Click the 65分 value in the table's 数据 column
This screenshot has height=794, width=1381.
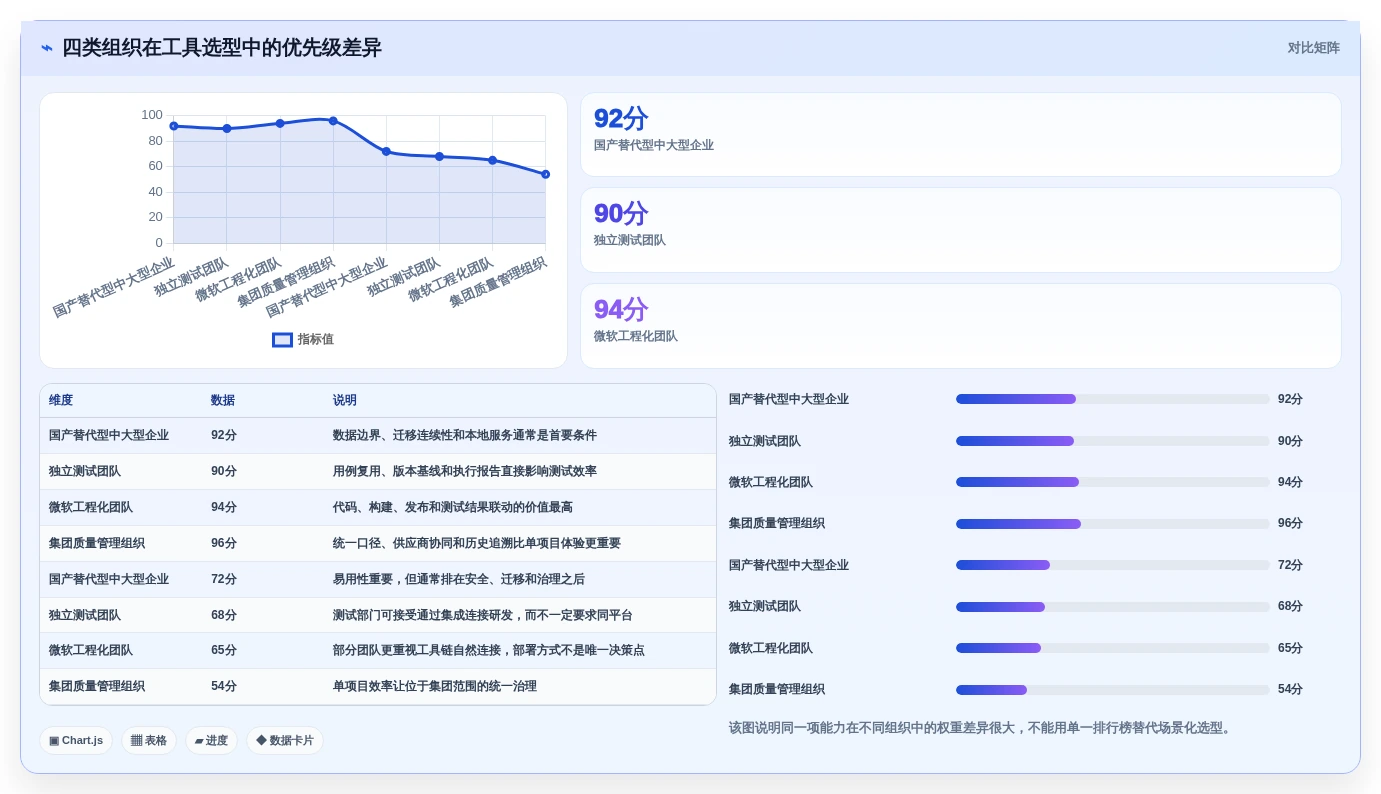224,651
